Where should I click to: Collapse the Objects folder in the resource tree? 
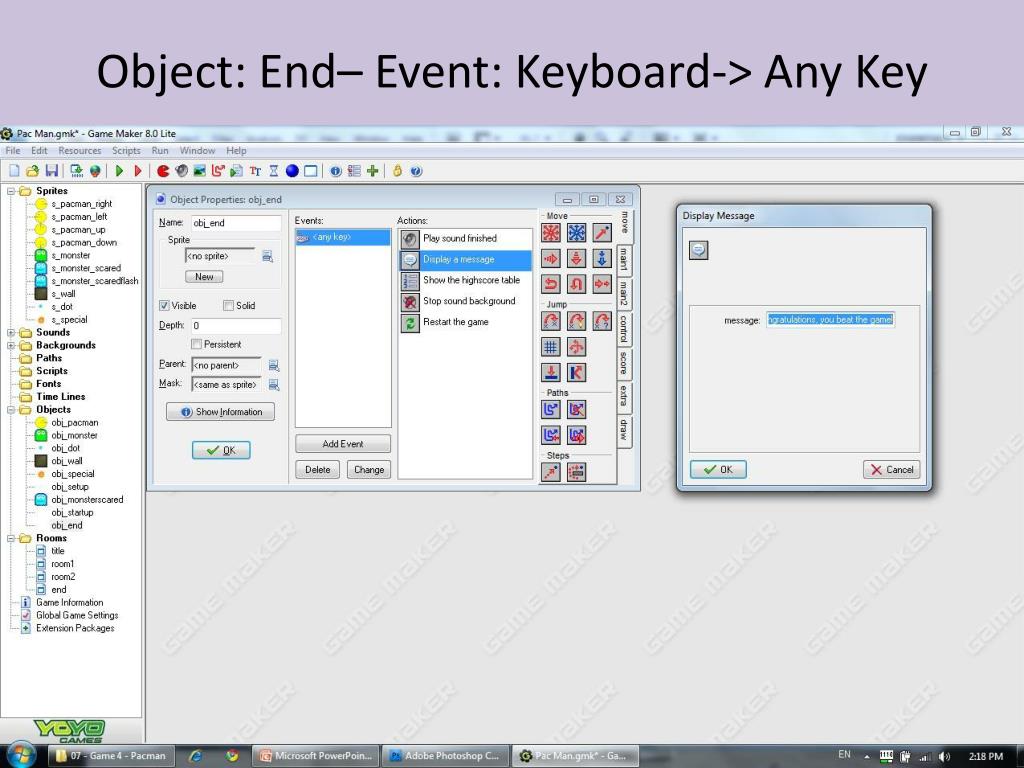(11, 410)
